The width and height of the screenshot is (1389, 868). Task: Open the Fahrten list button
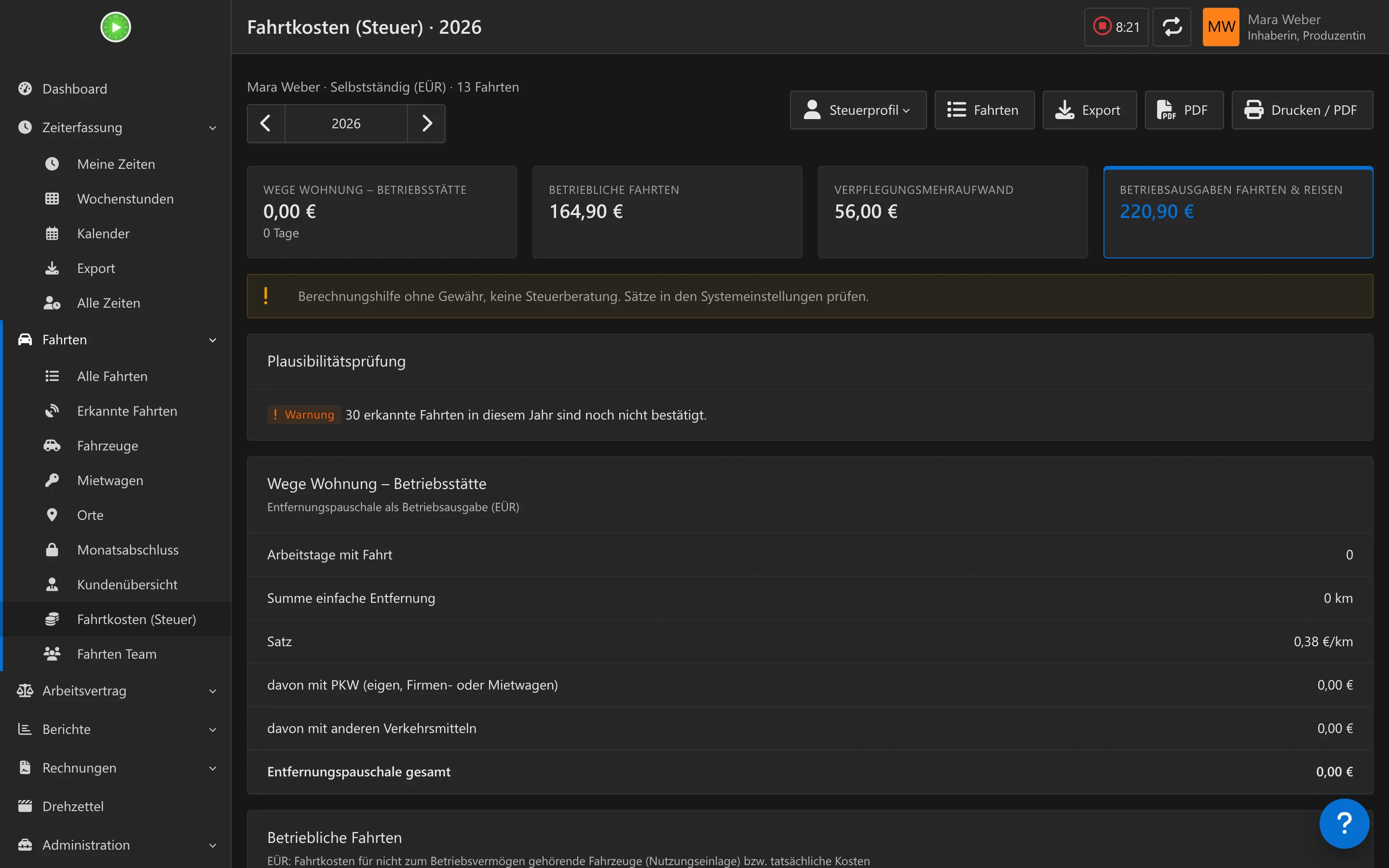(x=984, y=109)
